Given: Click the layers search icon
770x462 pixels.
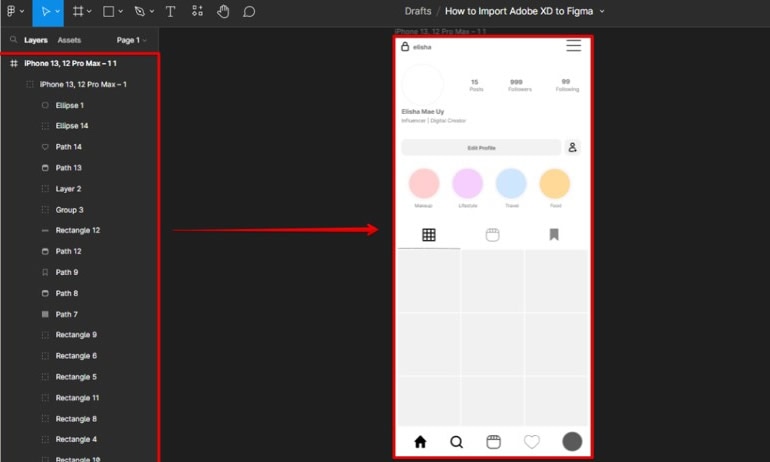Looking at the screenshot, I should pyautogui.click(x=13, y=40).
